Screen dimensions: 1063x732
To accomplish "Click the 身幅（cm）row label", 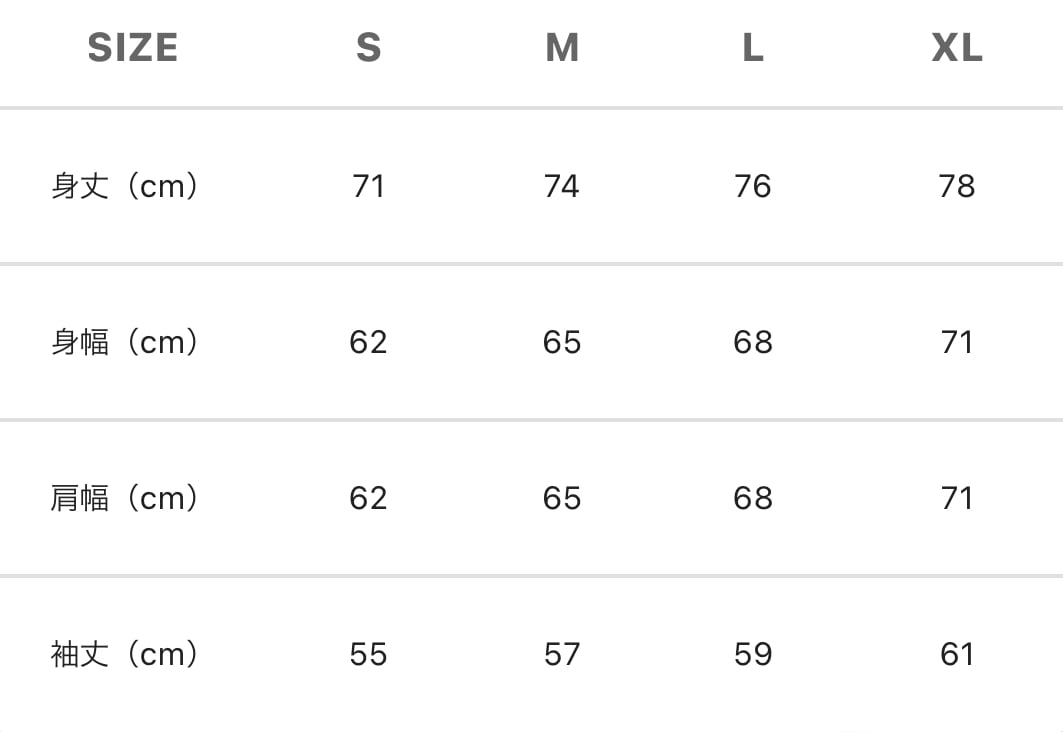I will [x=125, y=342].
